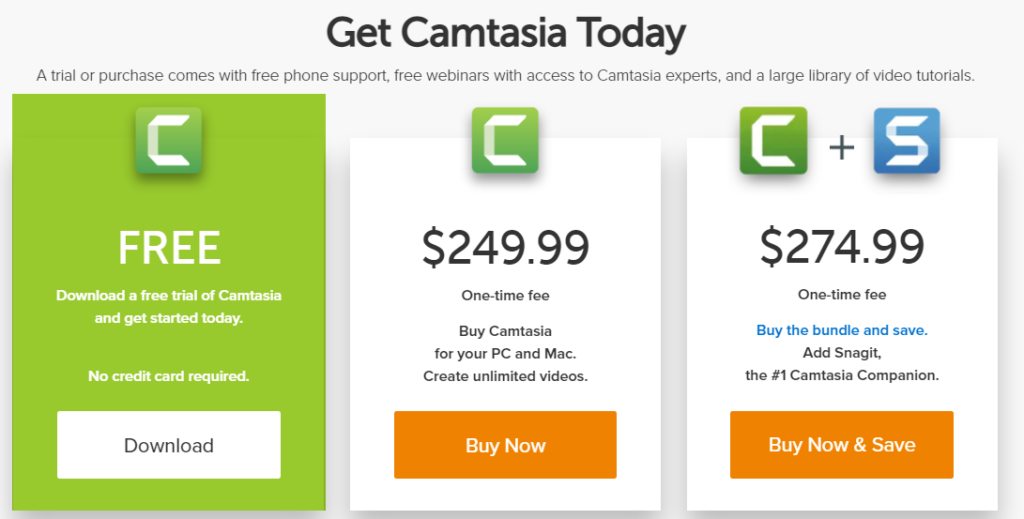The height and width of the screenshot is (519, 1024).
Task: Click "One-time fee" under the $249.99 price
Action: click(x=505, y=295)
